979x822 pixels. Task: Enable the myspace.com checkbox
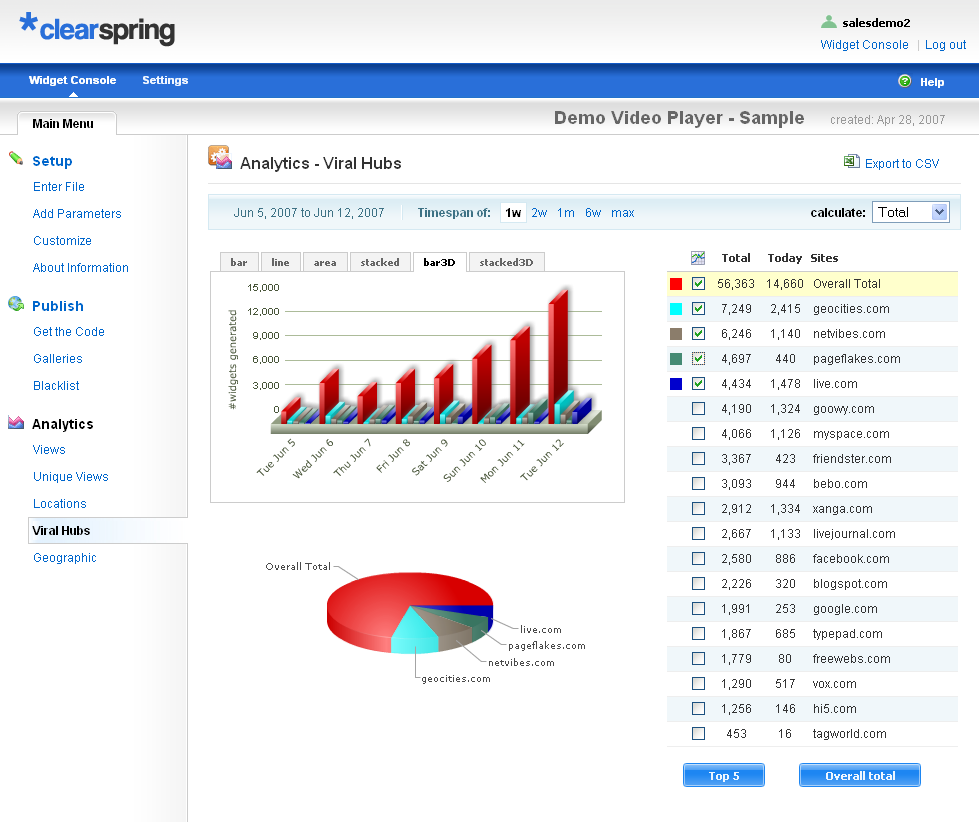click(x=698, y=434)
